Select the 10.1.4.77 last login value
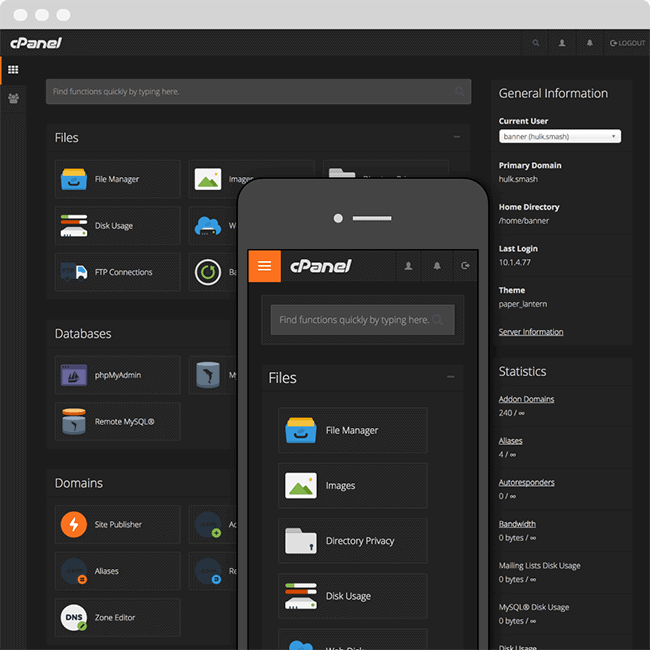The width and height of the screenshot is (650, 650). [x=514, y=262]
